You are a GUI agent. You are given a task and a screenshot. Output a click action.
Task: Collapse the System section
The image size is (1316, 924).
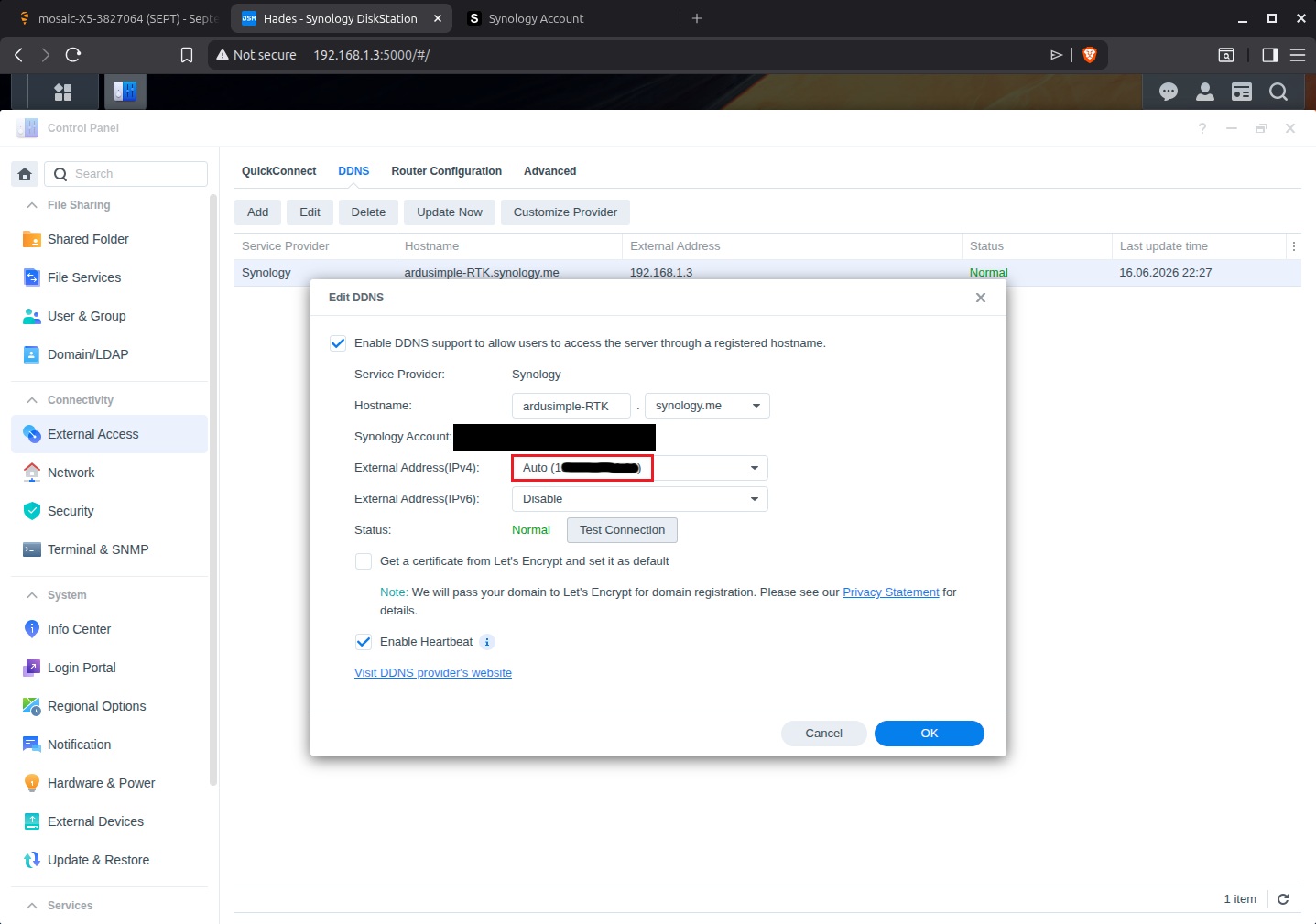[x=32, y=595]
